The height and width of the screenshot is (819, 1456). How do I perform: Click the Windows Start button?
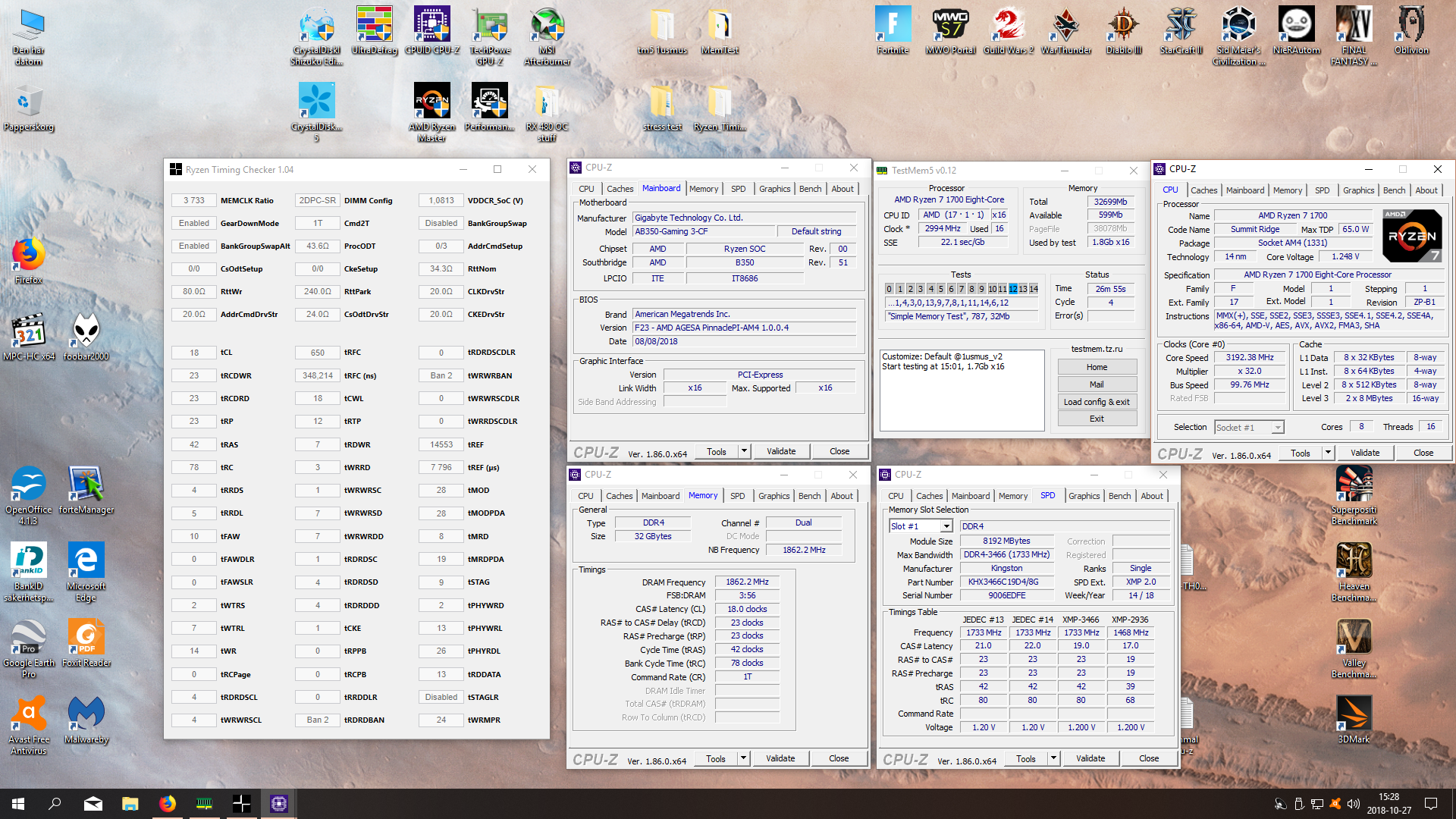(x=18, y=804)
